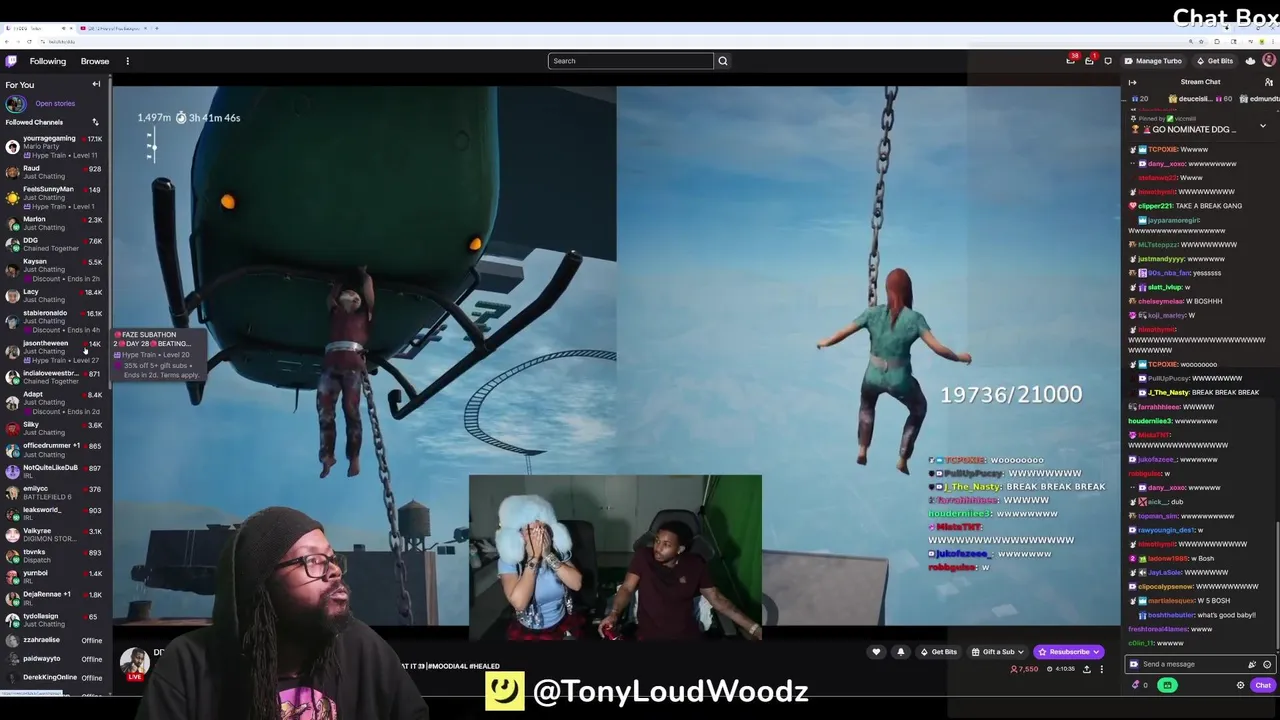This screenshot has width=1280, height=720.
Task: Open tyfollesign channel in sidebar
Action: 53,620
